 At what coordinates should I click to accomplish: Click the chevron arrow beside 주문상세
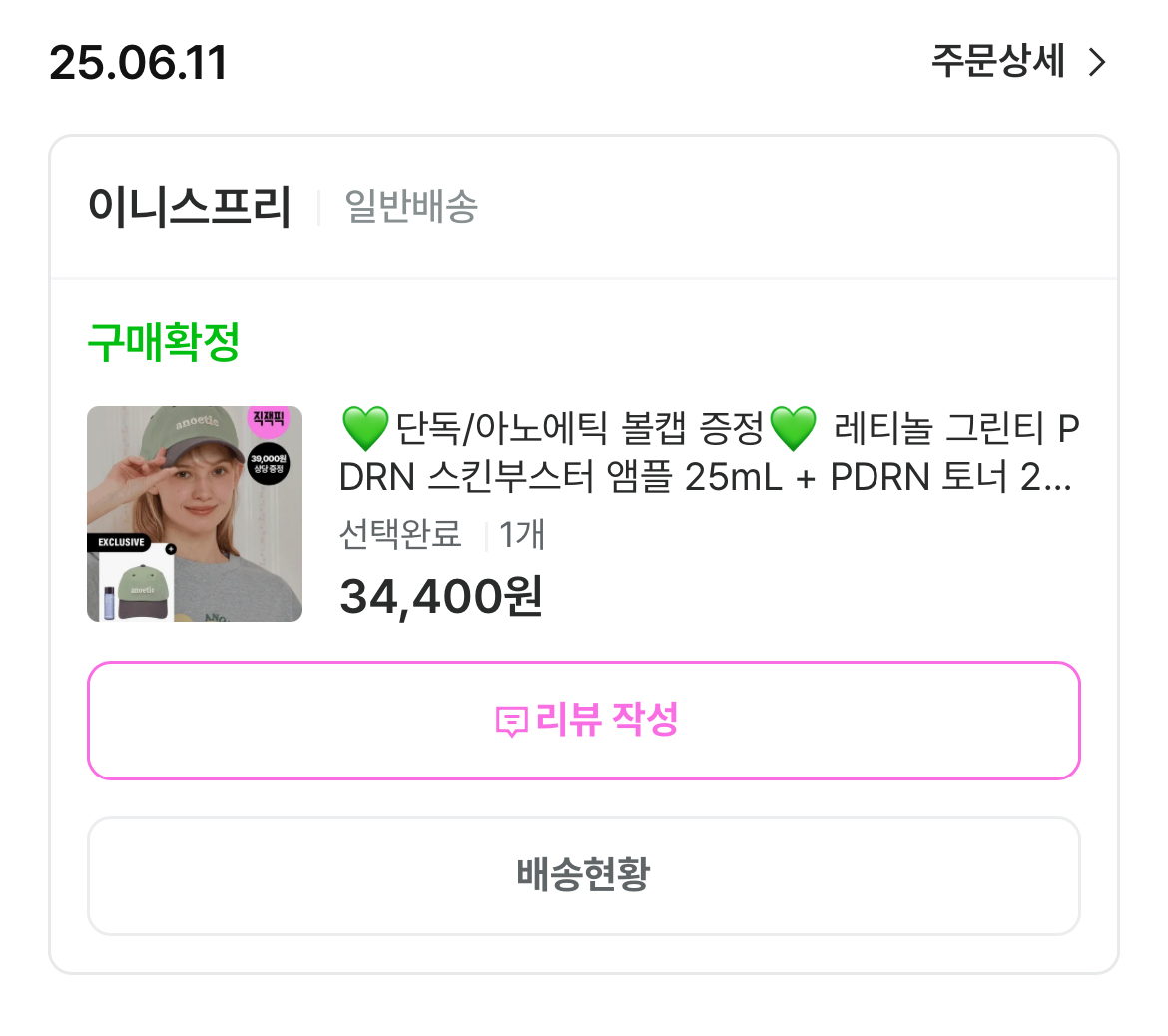[x=1097, y=63]
